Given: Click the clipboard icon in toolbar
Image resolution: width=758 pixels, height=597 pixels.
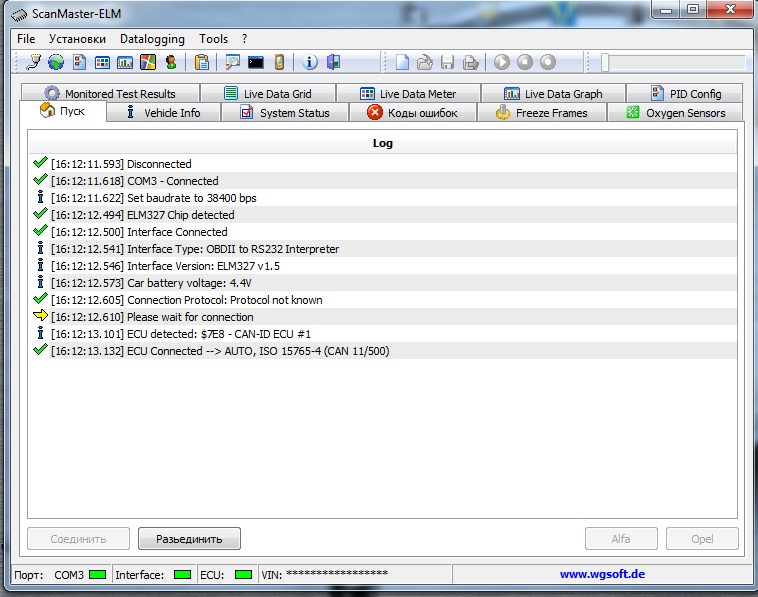Looking at the screenshot, I should (x=202, y=62).
